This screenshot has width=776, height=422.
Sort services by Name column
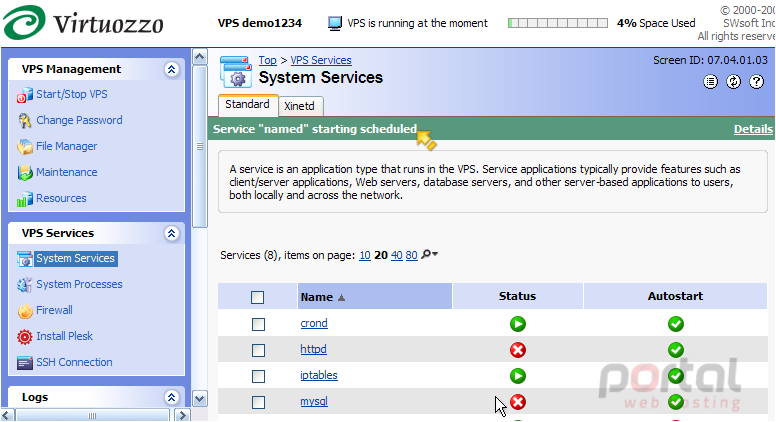click(317, 297)
